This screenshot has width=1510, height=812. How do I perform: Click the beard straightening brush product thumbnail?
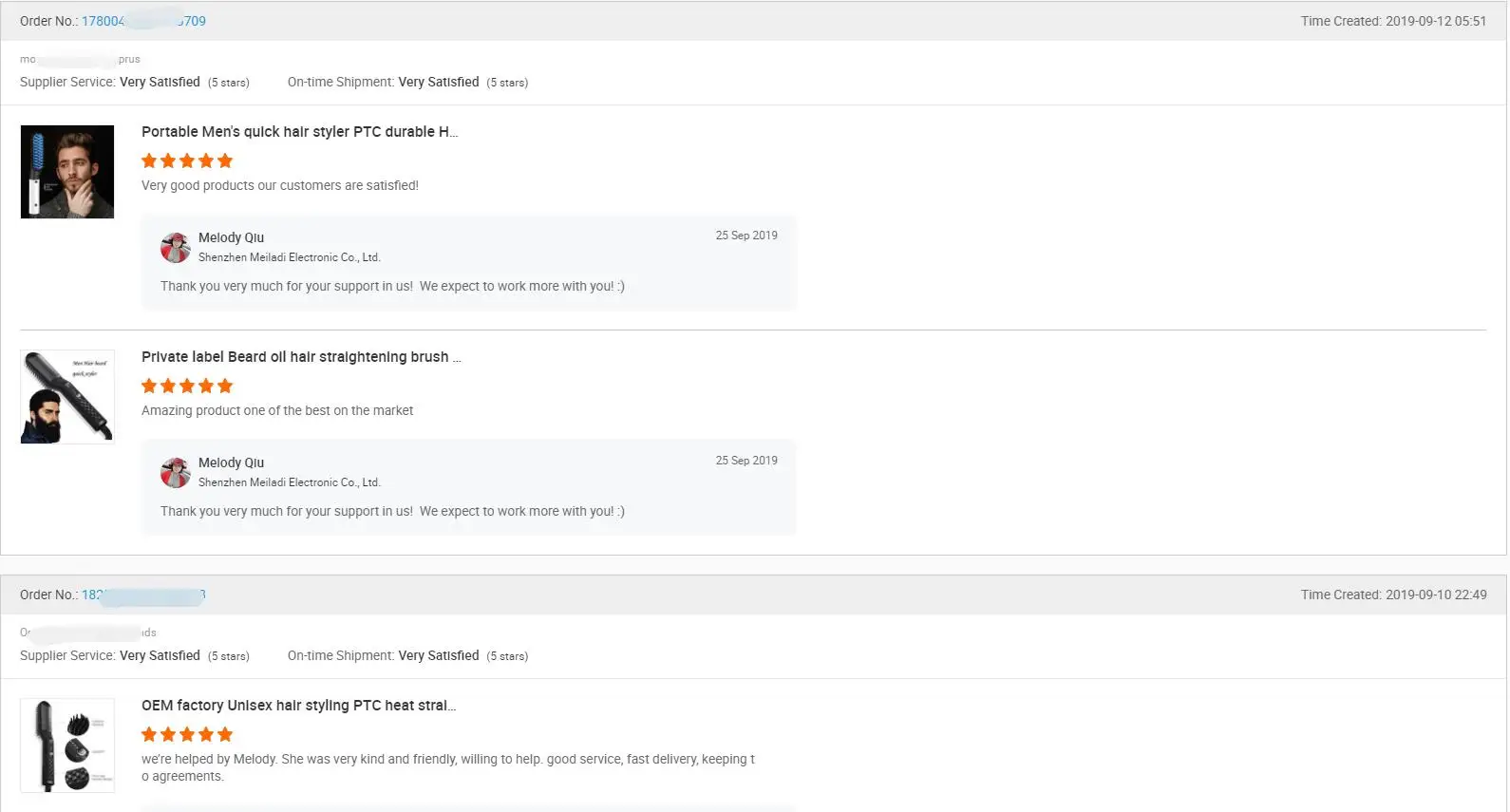[67, 397]
